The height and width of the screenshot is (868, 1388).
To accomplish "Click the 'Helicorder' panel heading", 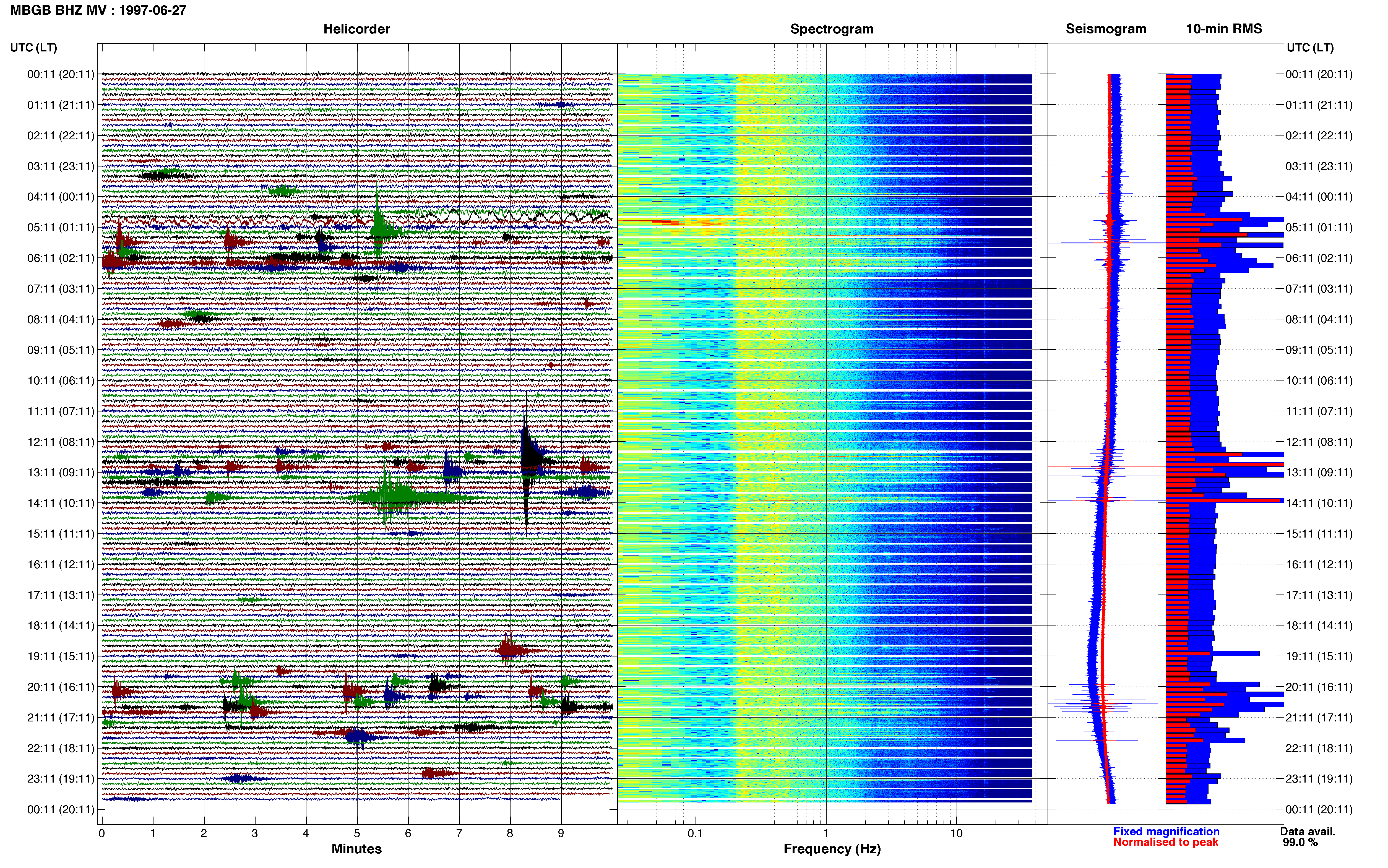I will click(x=356, y=29).
